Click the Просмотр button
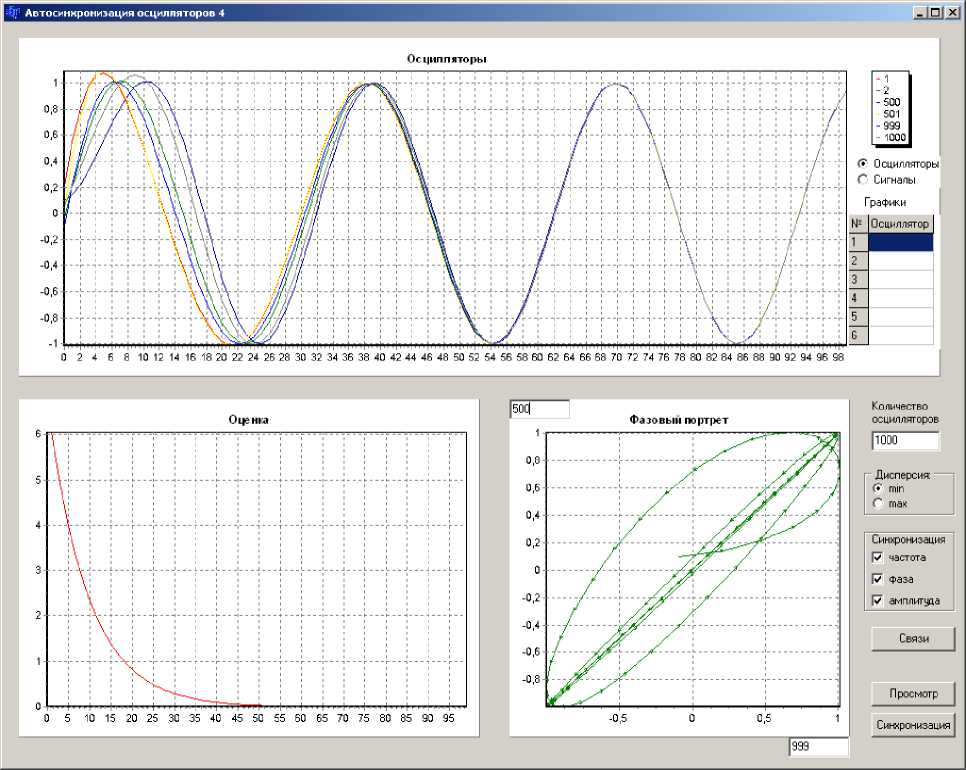 point(912,693)
